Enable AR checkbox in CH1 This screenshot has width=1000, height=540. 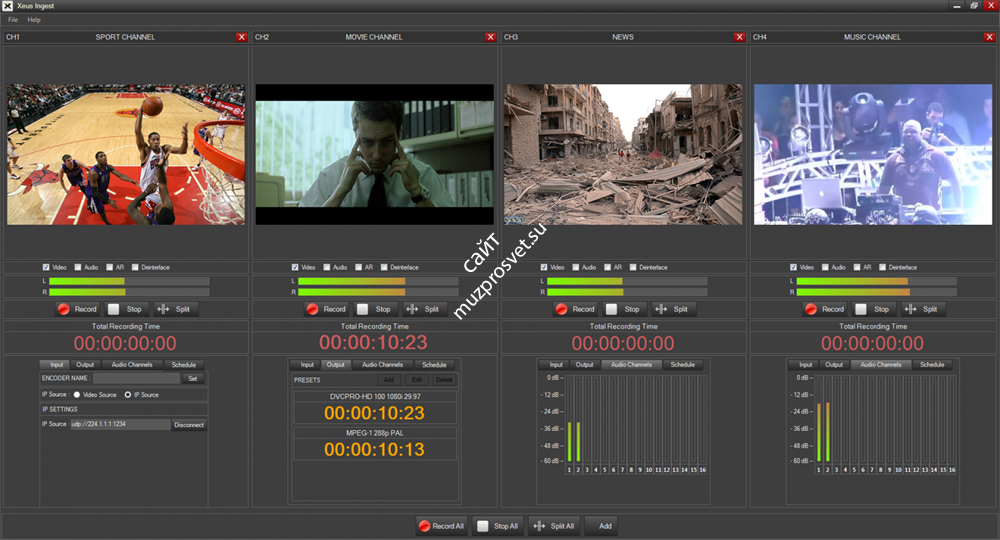[x=110, y=267]
